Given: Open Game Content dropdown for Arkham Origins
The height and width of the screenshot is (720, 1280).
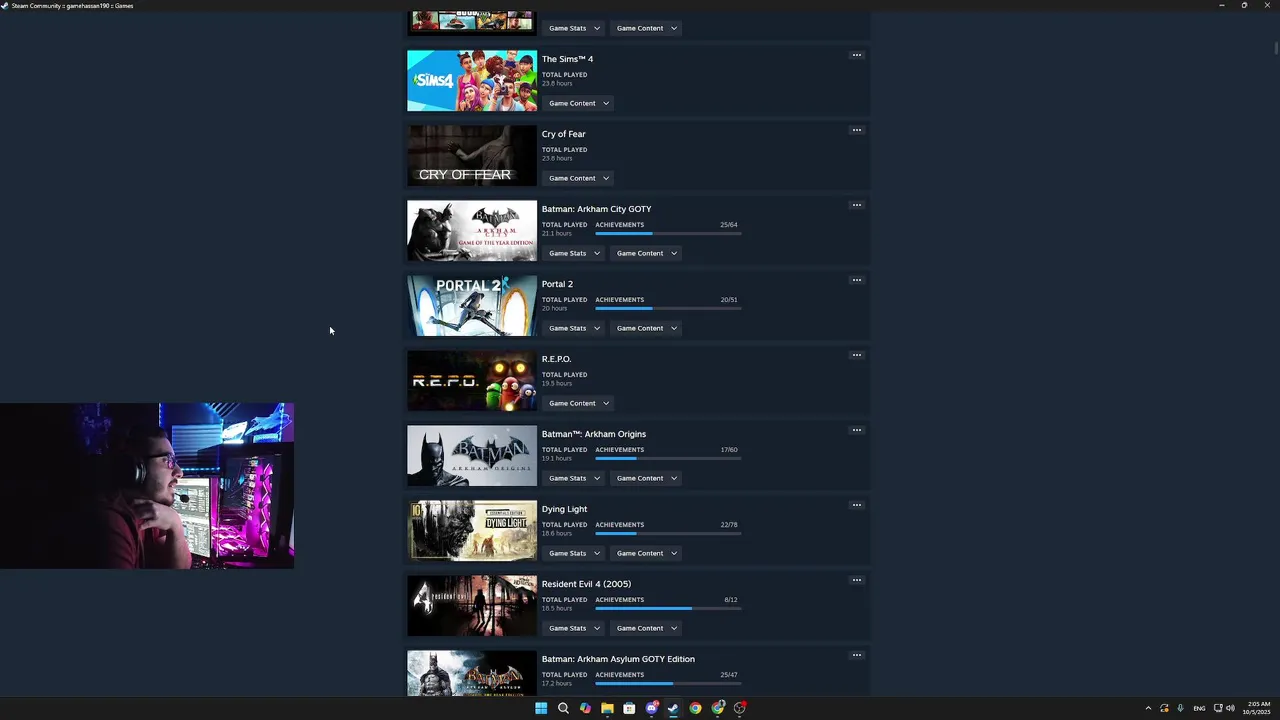Looking at the screenshot, I should tap(646, 478).
